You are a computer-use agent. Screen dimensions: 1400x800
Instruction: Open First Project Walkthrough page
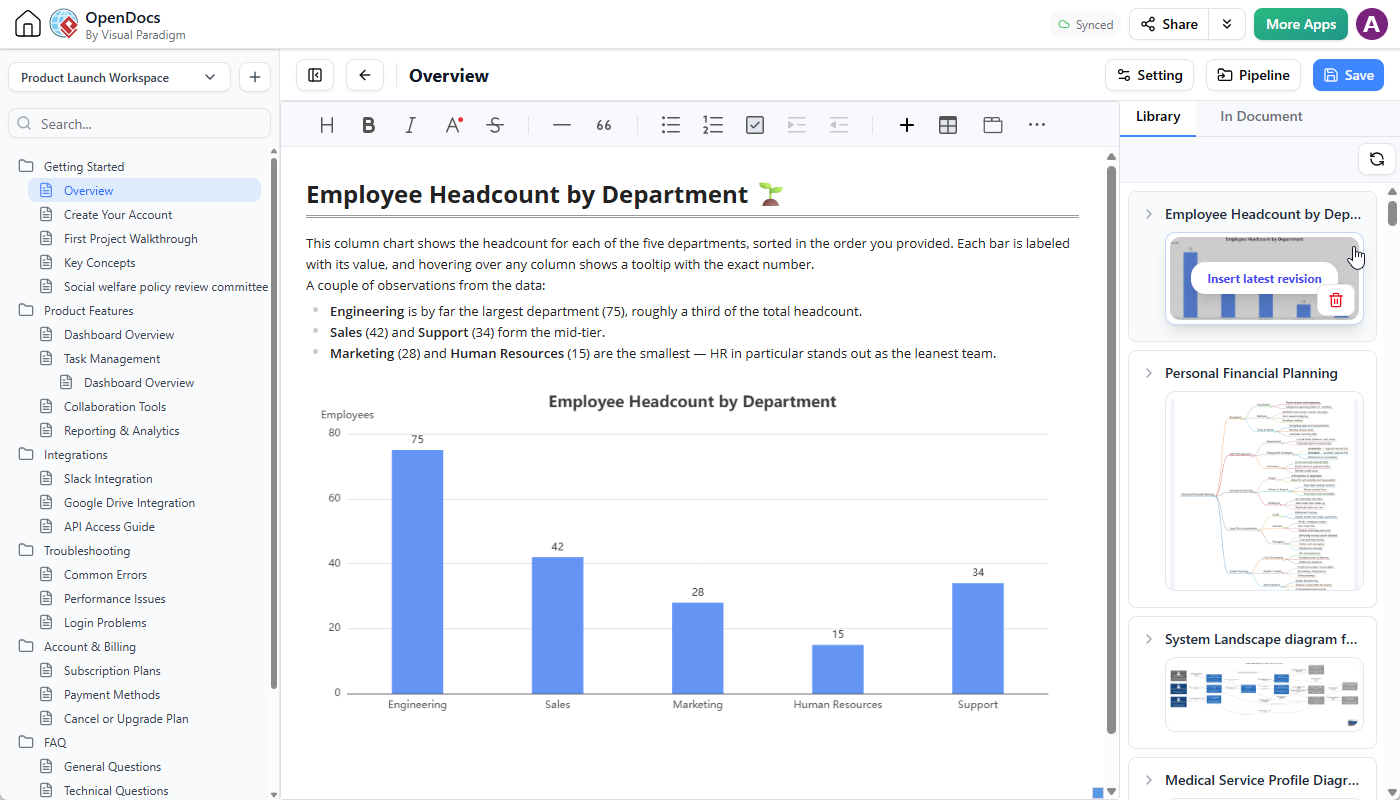pos(131,239)
